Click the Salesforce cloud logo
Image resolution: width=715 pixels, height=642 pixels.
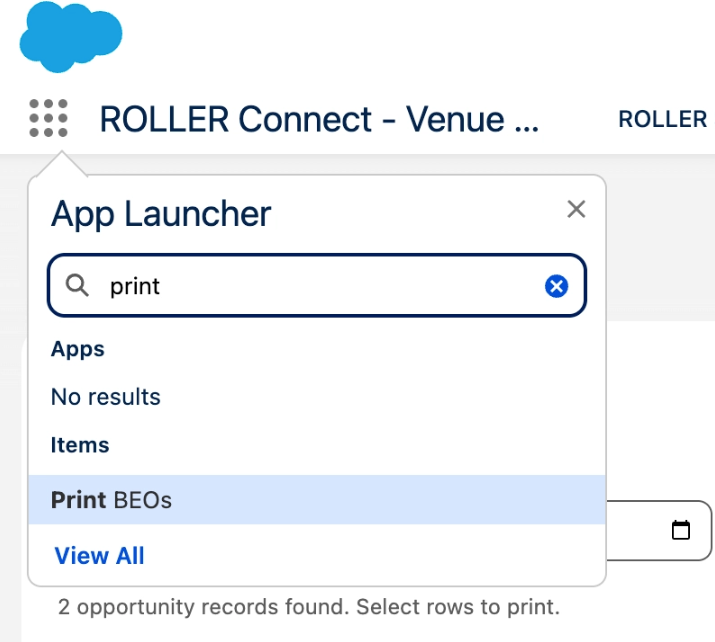[x=71, y=37]
